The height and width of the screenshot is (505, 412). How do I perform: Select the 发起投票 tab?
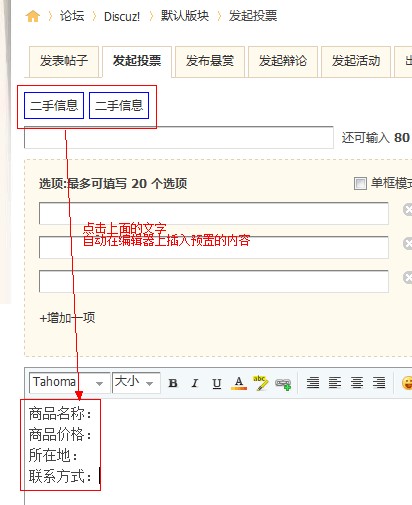pyautogui.click(x=137, y=61)
